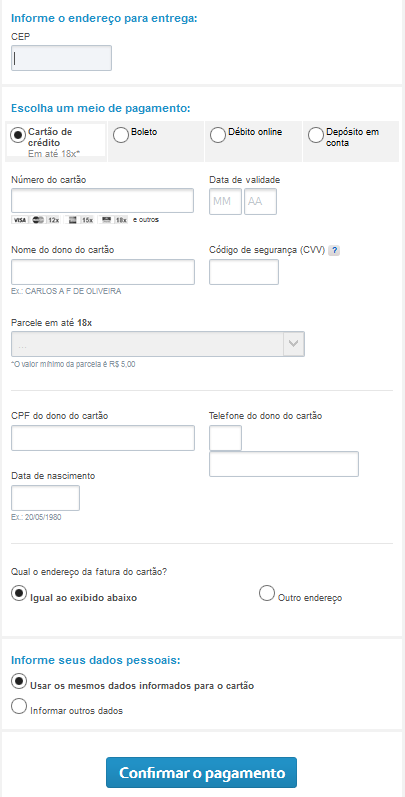Click the CPF do dono do cartão field
Image resolution: width=405 pixels, height=797 pixels.
pyautogui.click(x=103, y=438)
